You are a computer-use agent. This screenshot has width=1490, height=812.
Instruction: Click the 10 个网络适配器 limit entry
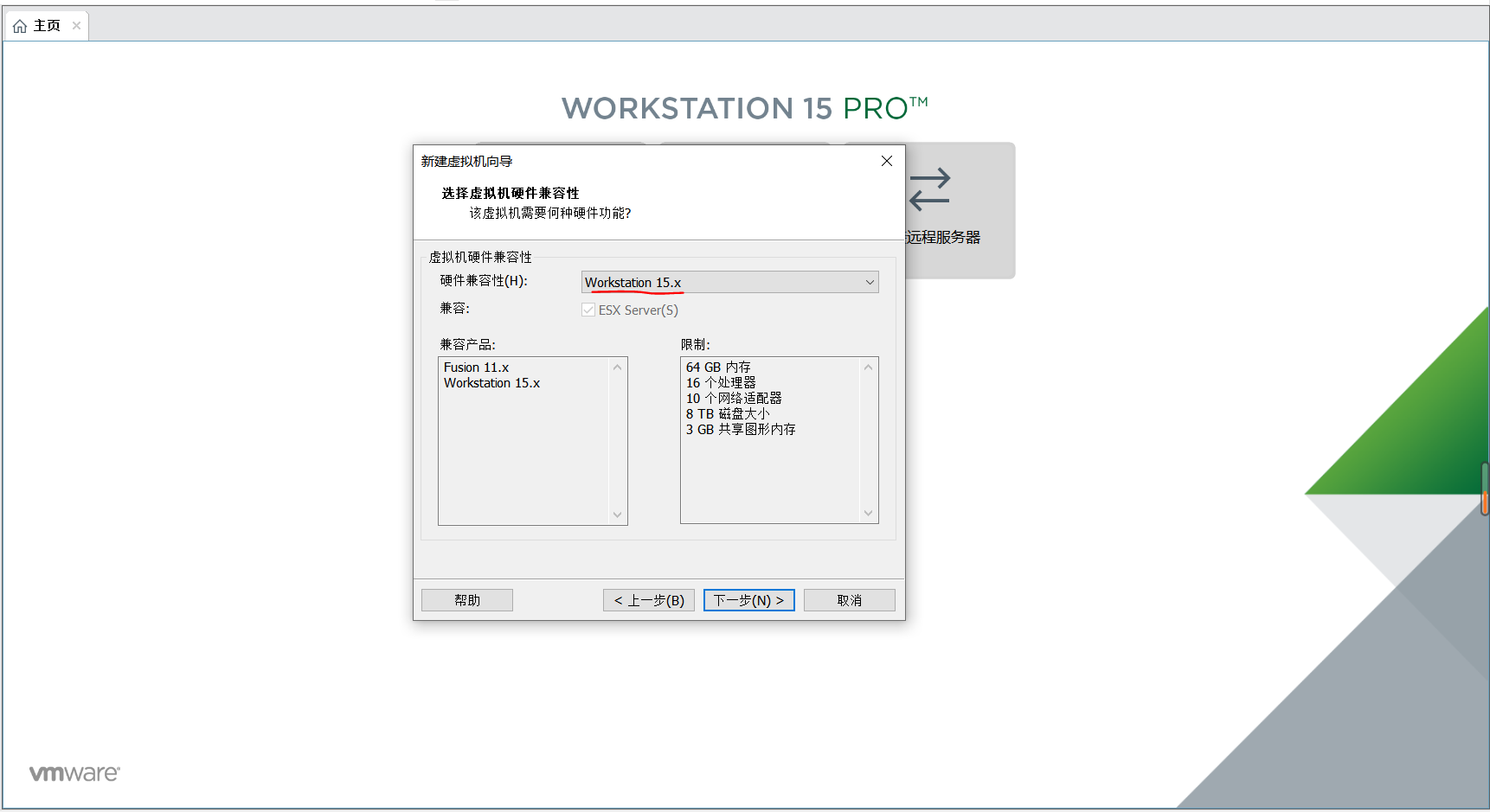pyautogui.click(x=734, y=398)
